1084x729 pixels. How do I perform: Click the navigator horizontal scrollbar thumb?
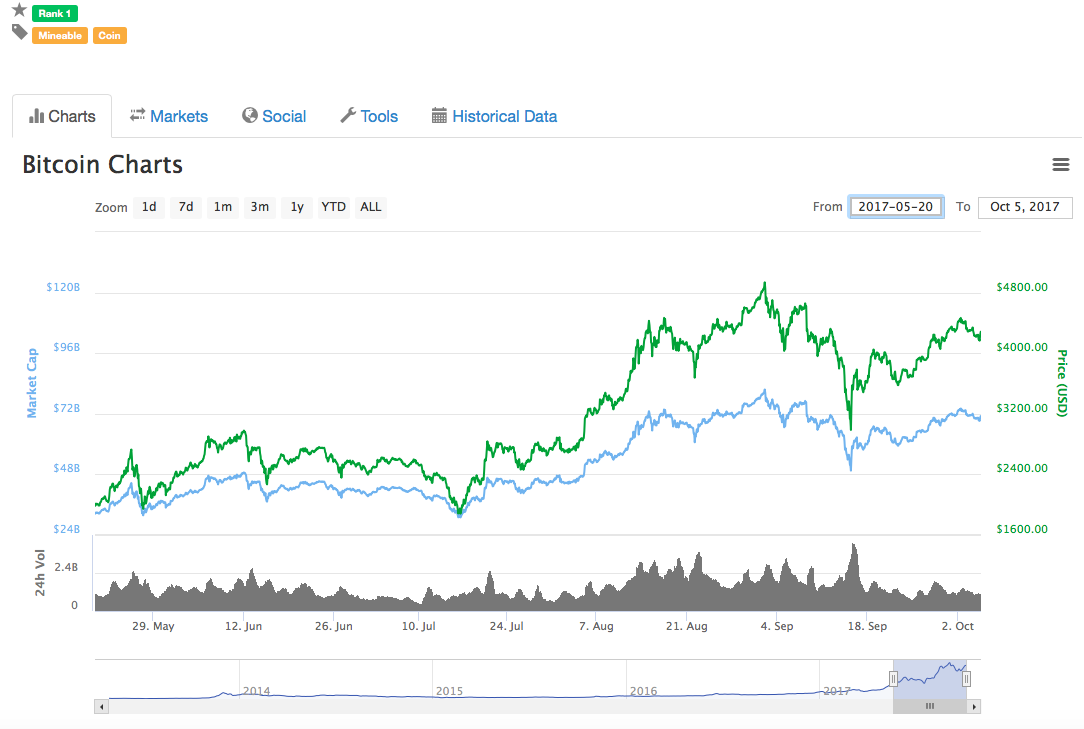(930, 707)
